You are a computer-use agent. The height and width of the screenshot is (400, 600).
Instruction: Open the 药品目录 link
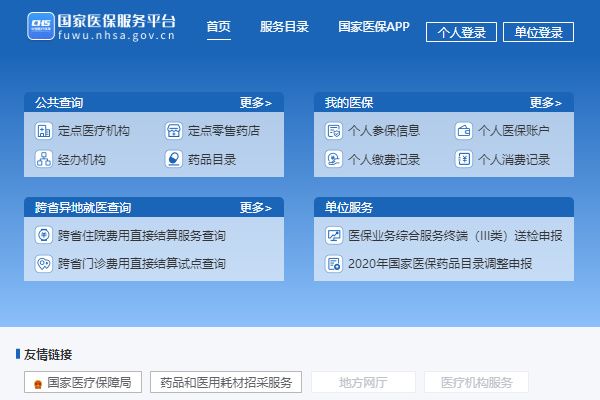click(x=212, y=159)
